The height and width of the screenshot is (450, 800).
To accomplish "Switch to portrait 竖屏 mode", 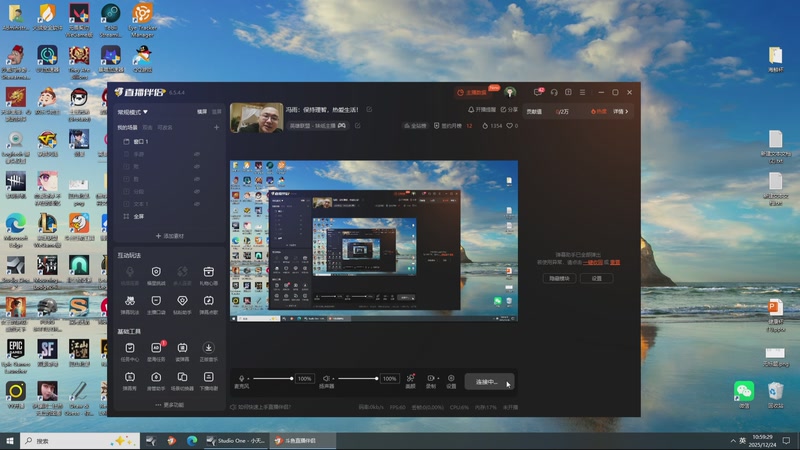I will [x=216, y=112].
